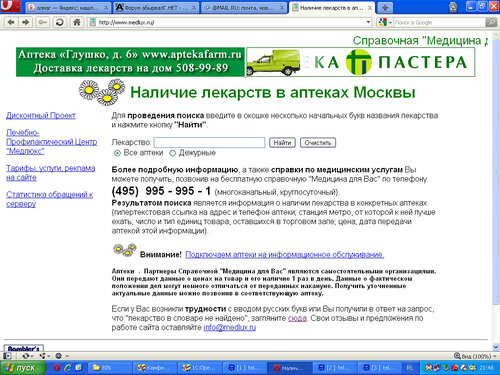
Task: Open the Windows пуск Start button
Action: pos(23,368)
